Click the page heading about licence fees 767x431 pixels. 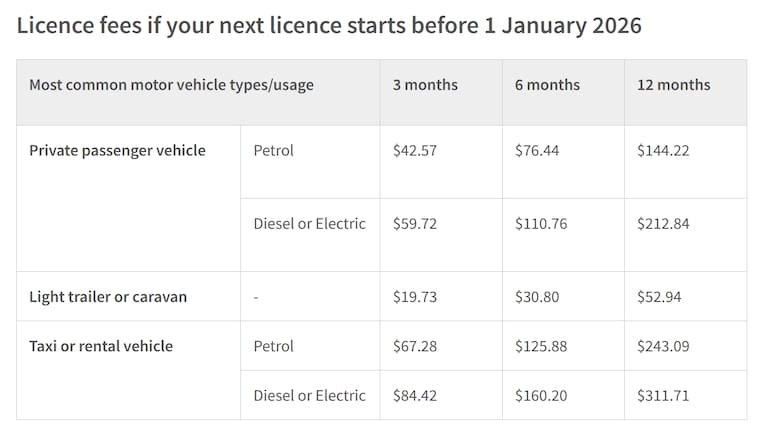pos(329,25)
